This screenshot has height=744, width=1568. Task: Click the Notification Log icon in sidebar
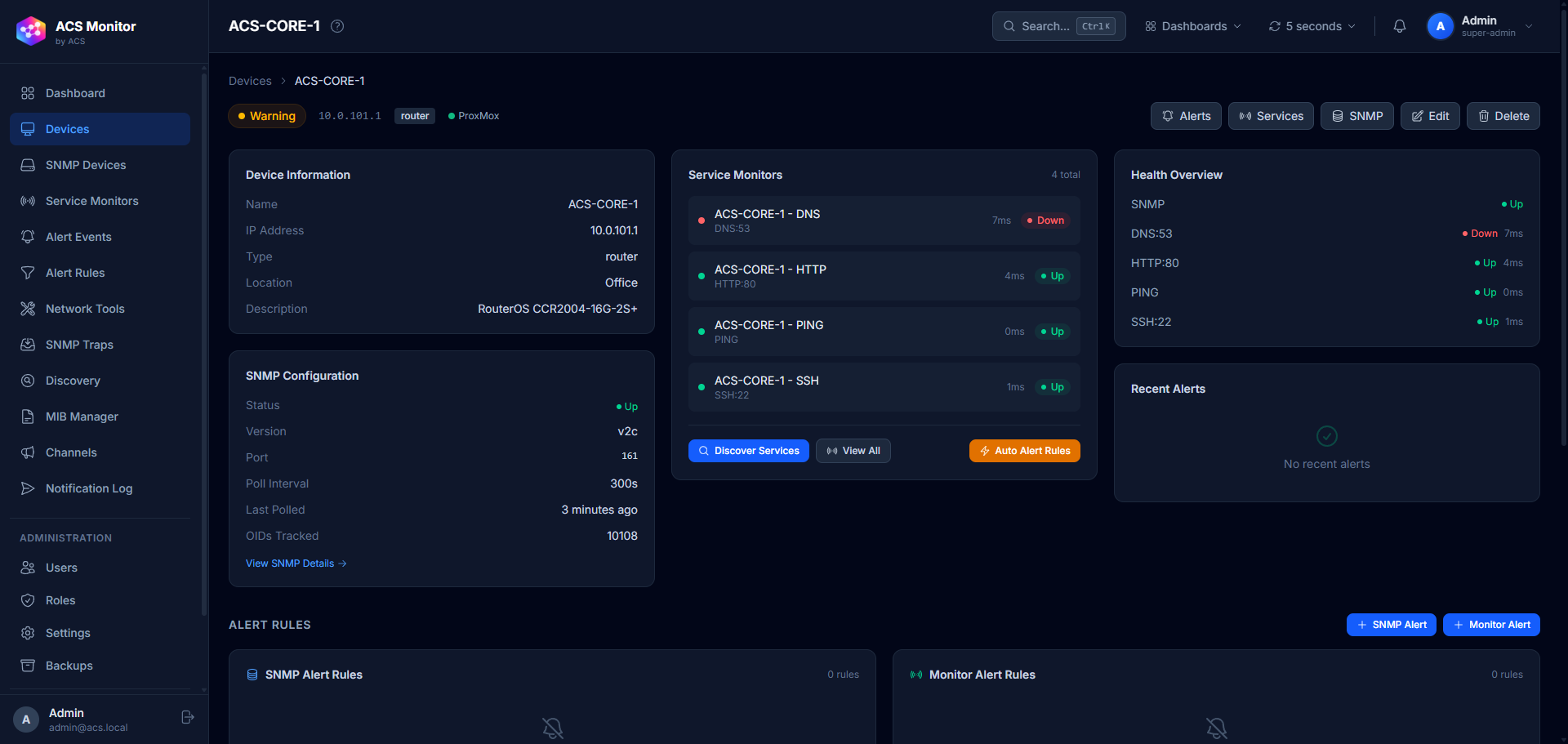(x=28, y=488)
